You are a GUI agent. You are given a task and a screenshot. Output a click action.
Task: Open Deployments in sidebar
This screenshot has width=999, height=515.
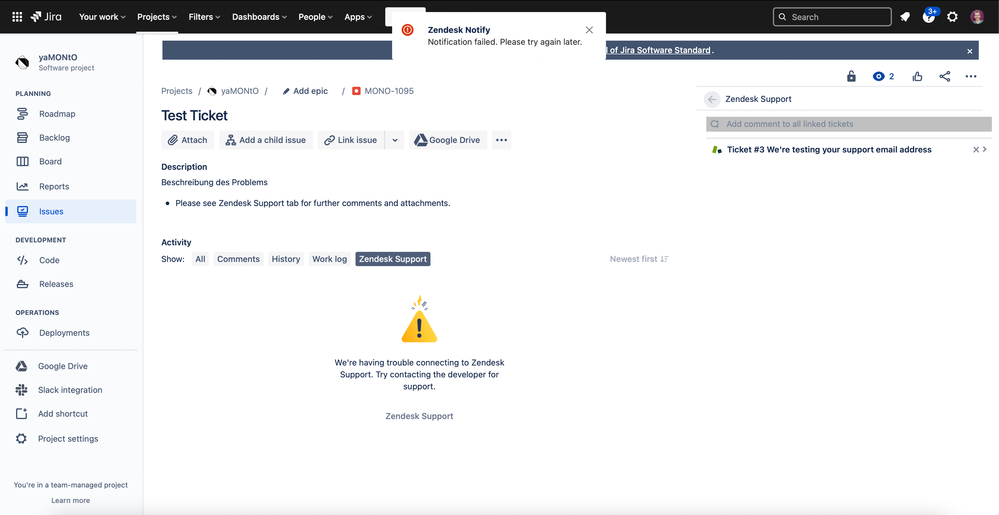71,333
